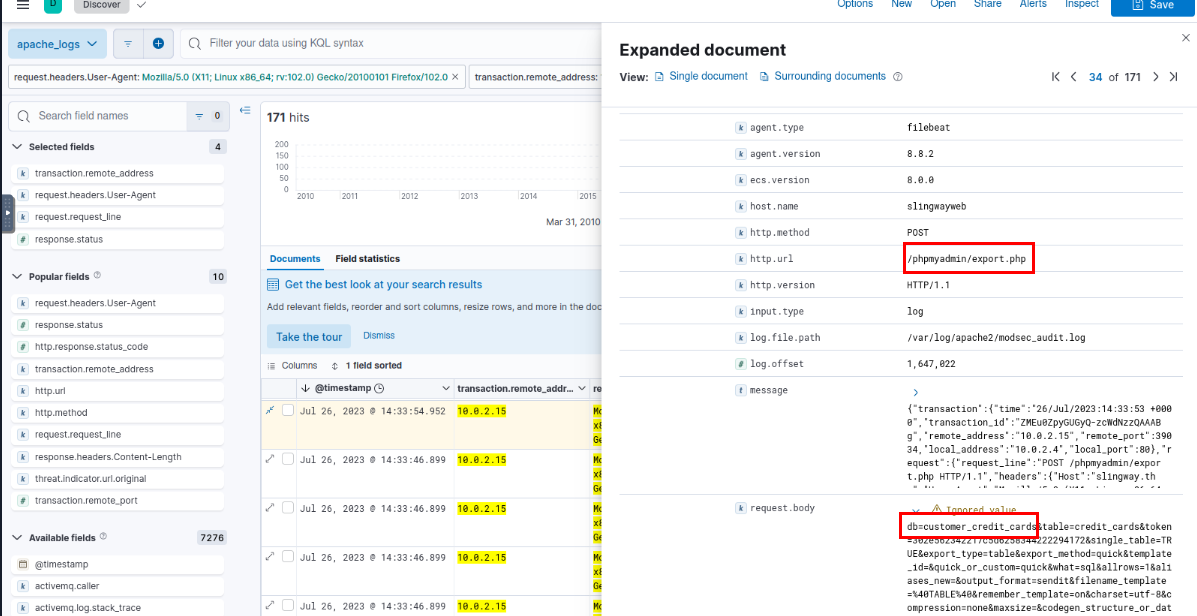Image resolution: width=1197 pixels, height=616 pixels.
Task: Go to the next document arrow
Action: pyautogui.click(x=1156, y=77)
